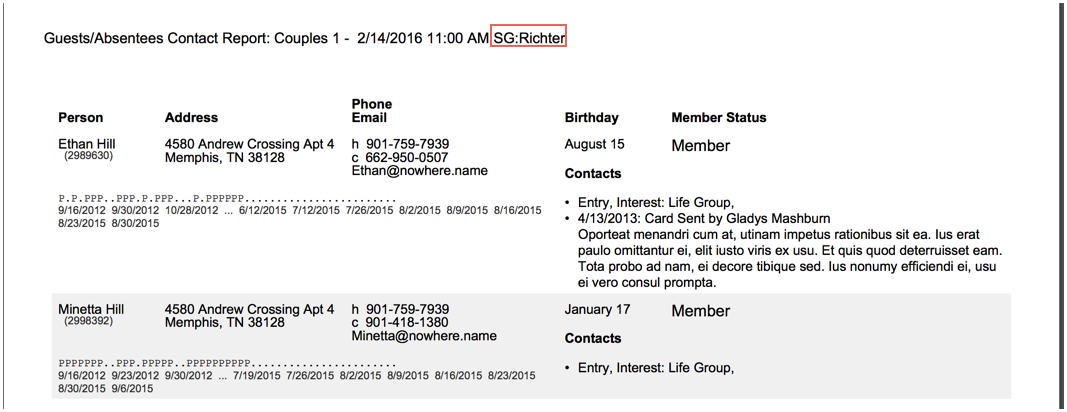Click the Phone Email column header
This screenshot has height=412, width=1067.
pos(372,111)
